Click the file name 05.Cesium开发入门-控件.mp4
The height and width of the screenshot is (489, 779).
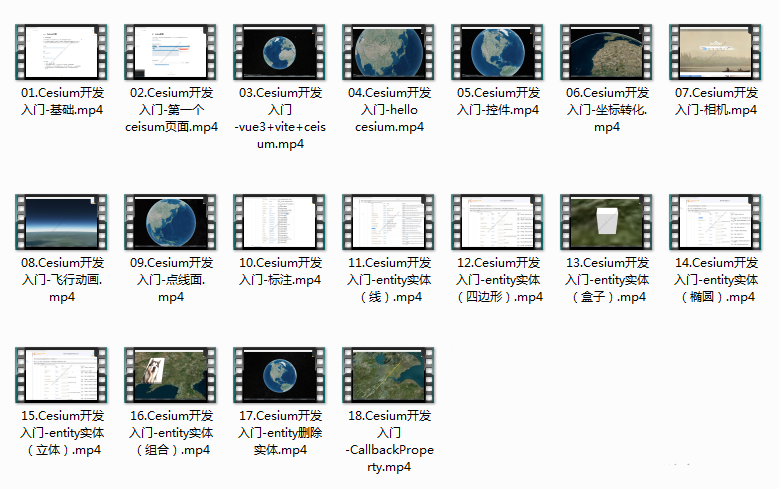(x=498, y=101)
